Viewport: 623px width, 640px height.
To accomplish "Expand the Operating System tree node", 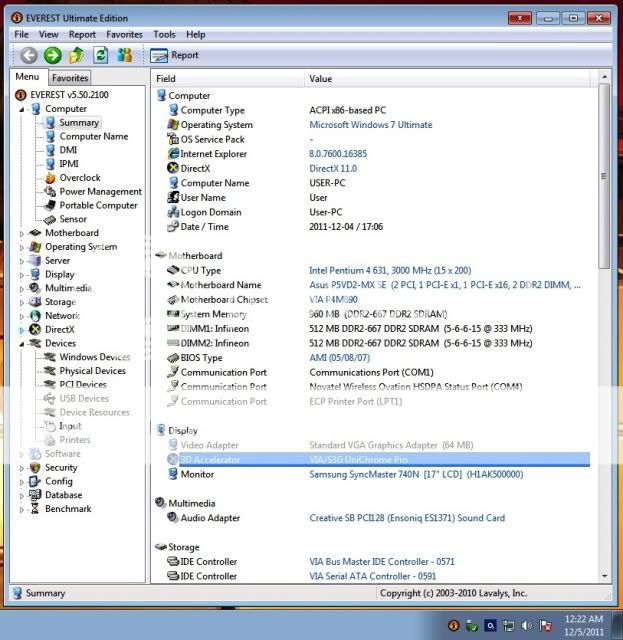I will pyautogui.click(x=22, y=247).
